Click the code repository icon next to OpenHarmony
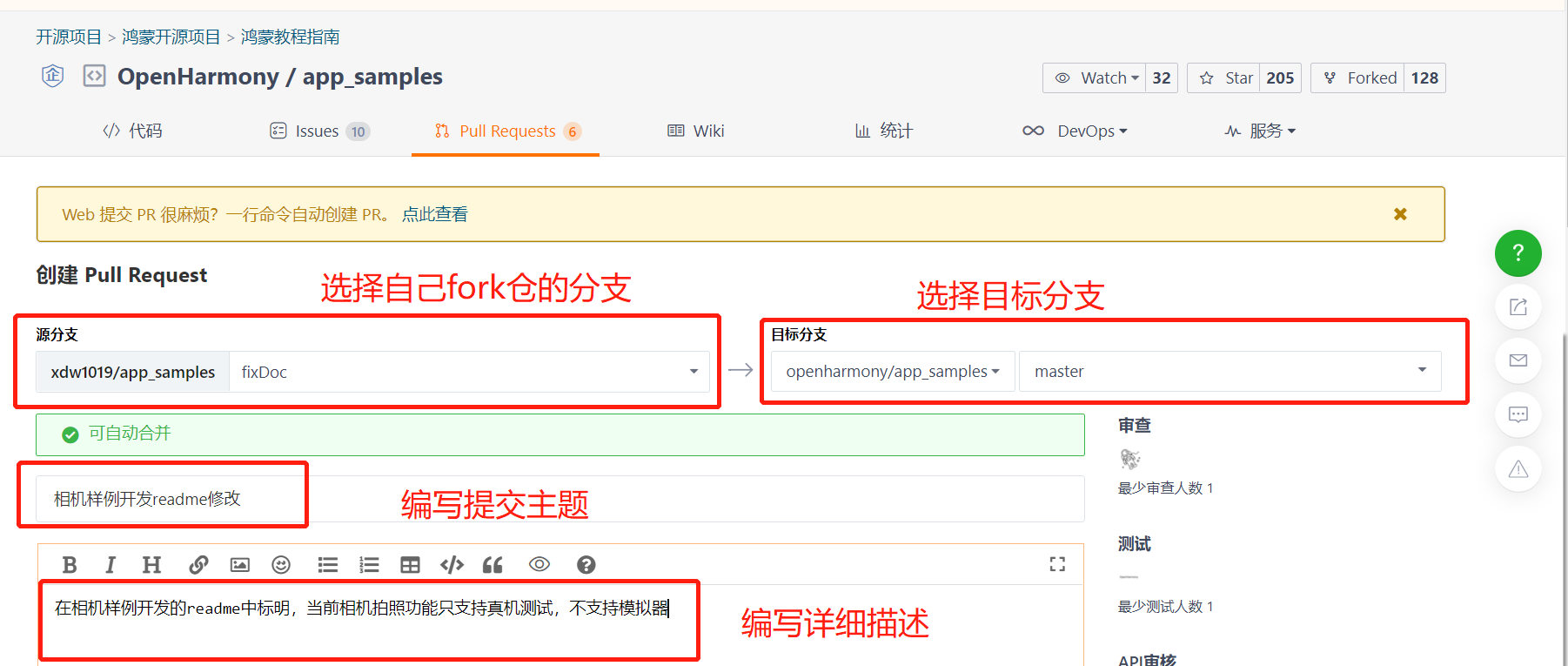 [x=94, y=76]
